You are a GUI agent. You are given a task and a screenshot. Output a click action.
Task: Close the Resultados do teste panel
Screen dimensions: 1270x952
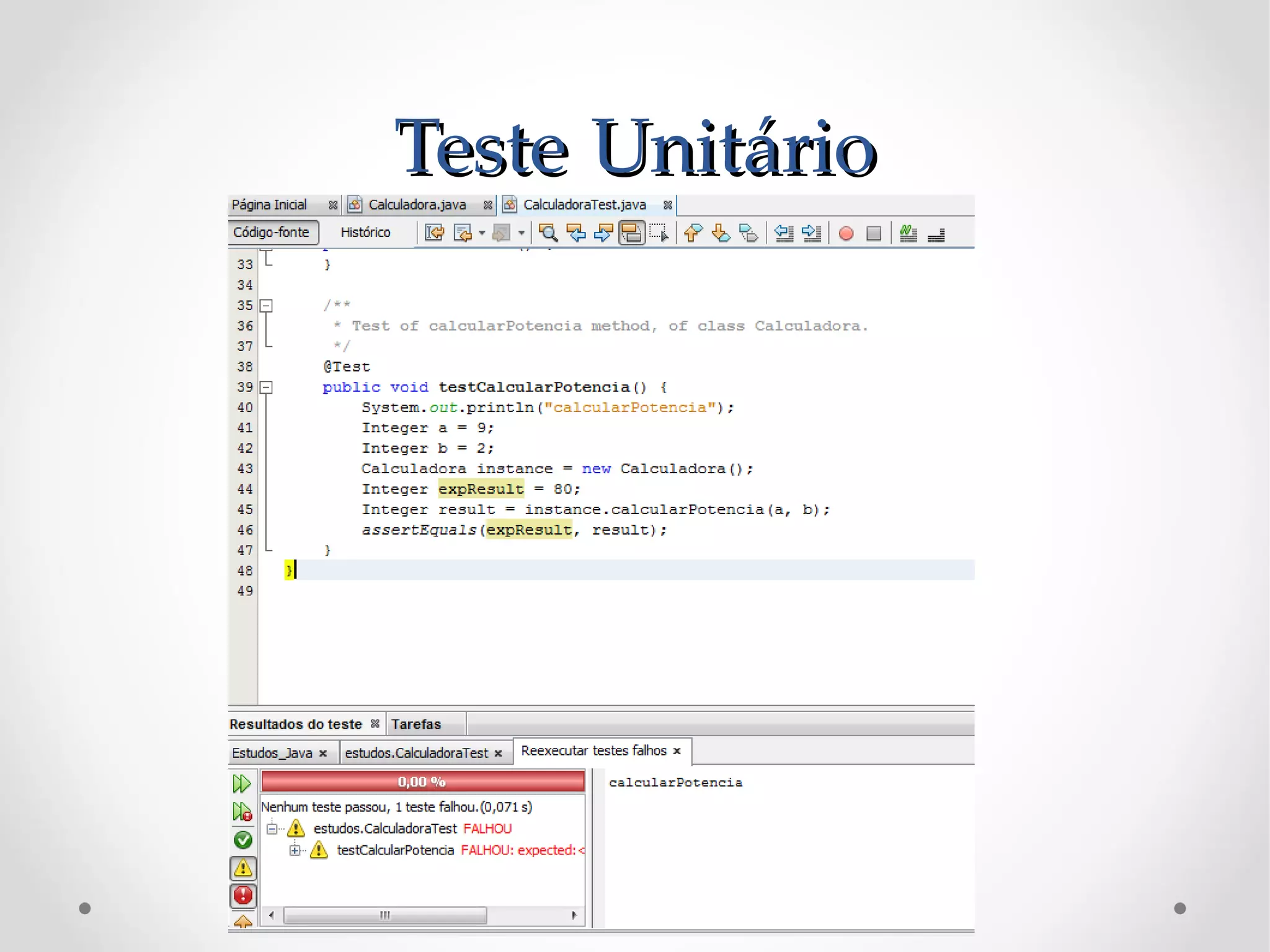pos(375,724)
